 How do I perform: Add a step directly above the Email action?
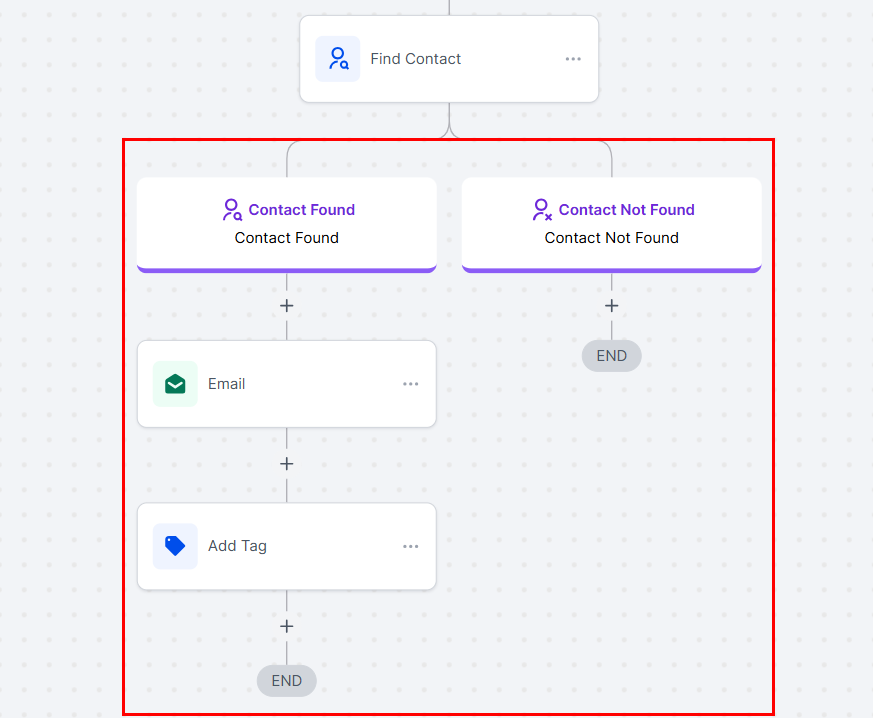pos(287,305)
